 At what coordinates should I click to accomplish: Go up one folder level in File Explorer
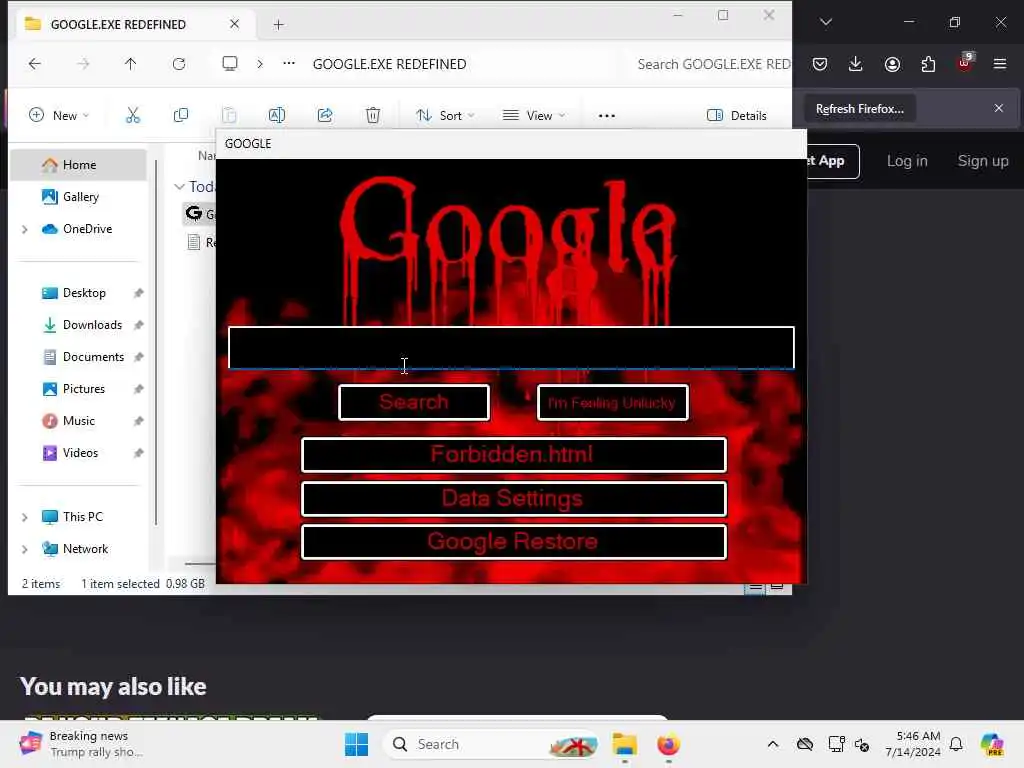pyautogui.click(x=131, y=63)
